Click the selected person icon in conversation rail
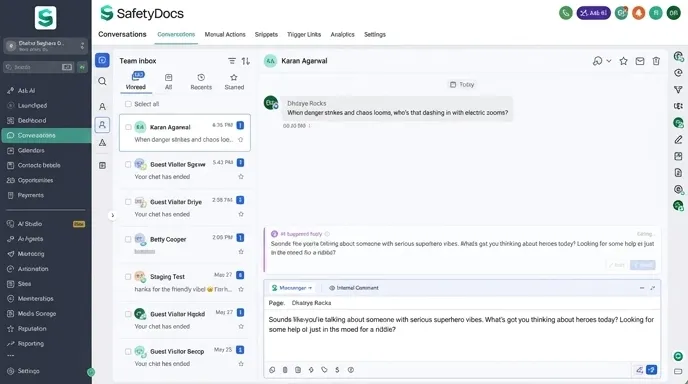The image size is (688, 384). click(x=102, y=125)
